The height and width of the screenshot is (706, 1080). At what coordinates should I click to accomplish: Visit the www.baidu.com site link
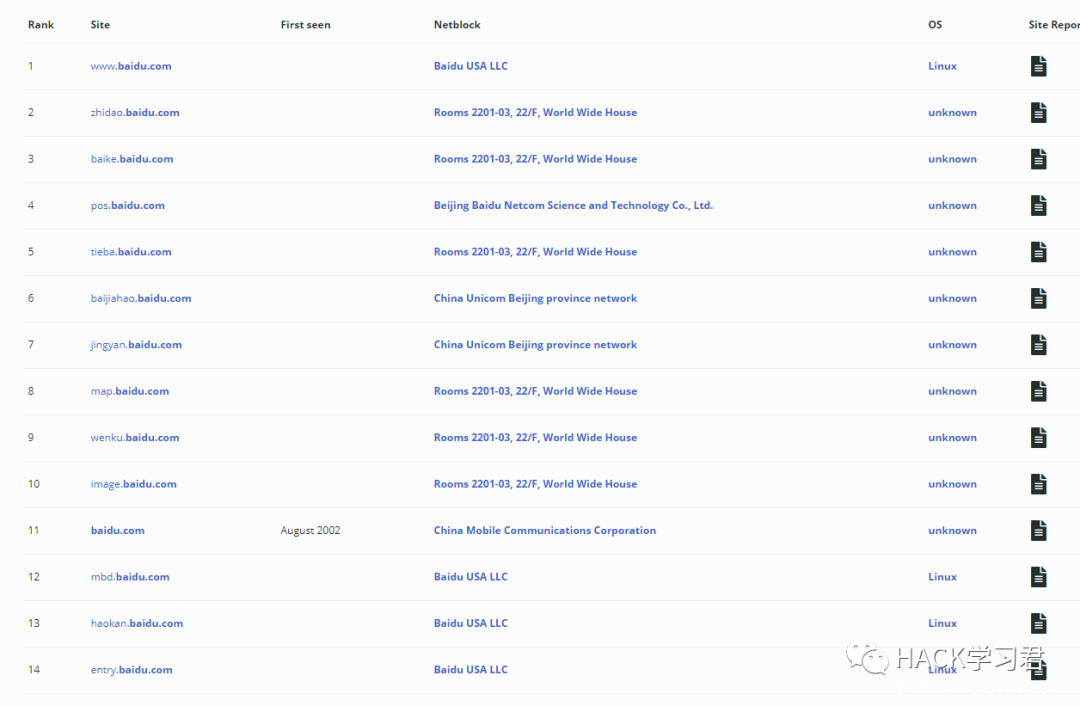[131, 66]
